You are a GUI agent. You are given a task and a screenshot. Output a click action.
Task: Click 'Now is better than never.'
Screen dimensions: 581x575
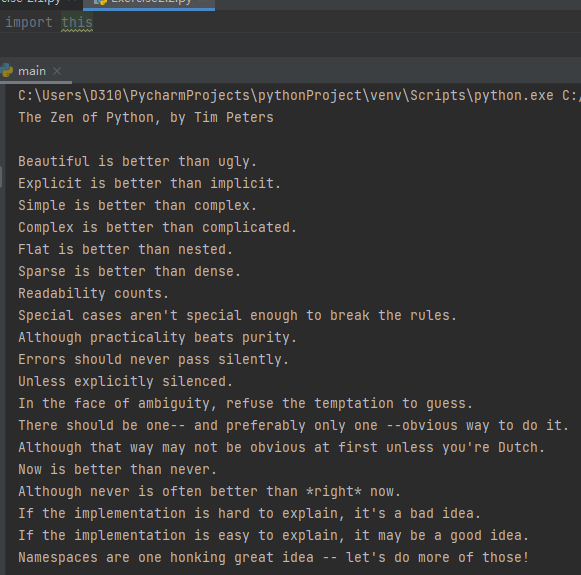pos(117,469)
